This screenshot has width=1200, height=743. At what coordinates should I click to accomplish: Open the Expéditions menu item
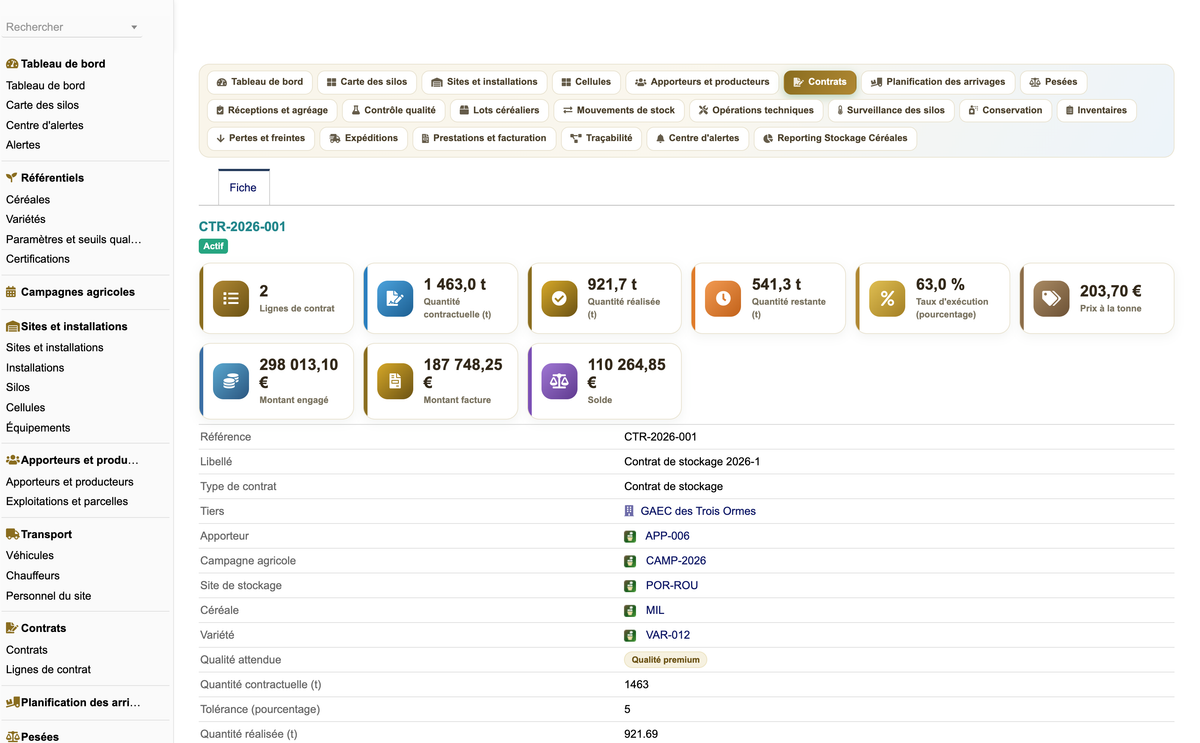[363, 138]
